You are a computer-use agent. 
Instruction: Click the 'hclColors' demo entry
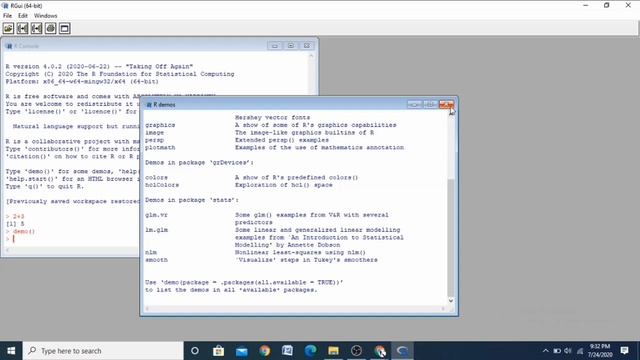[x=162, y=185]
